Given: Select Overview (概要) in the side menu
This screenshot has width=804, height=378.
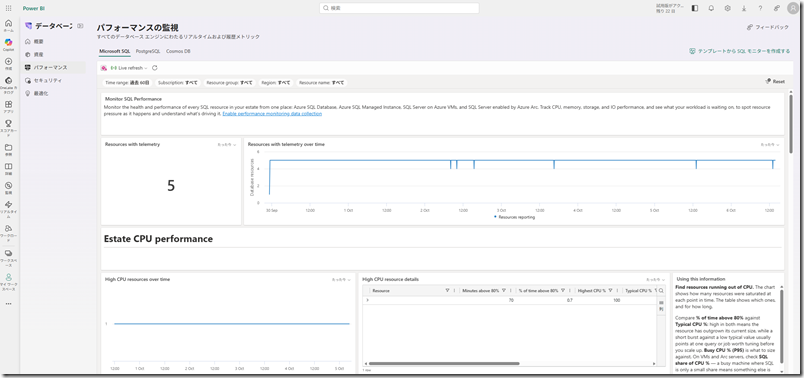Looking at the screenshot, I should [53, 41].
